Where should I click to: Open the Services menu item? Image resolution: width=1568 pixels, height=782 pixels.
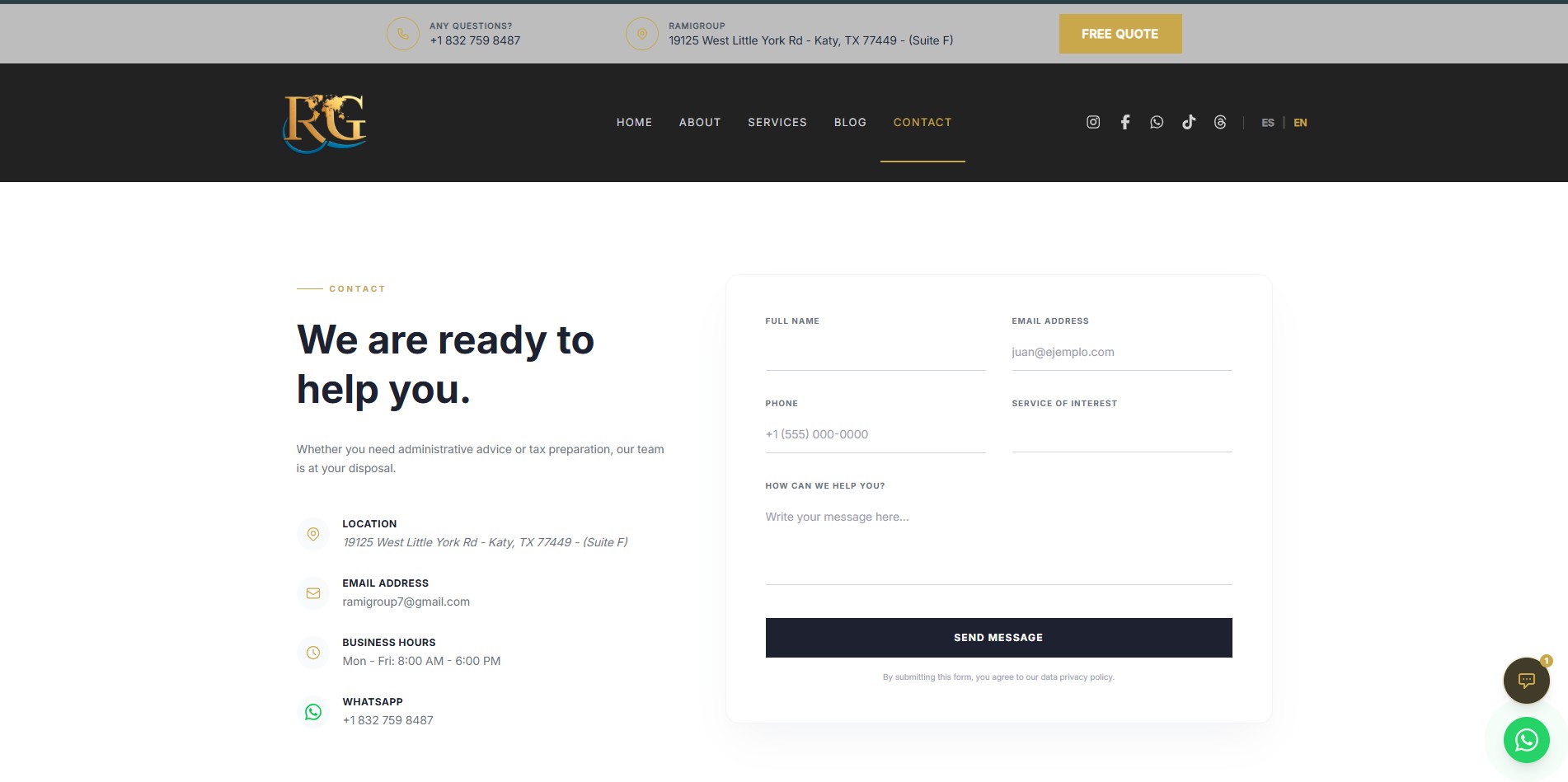click(x=777, y=122)
